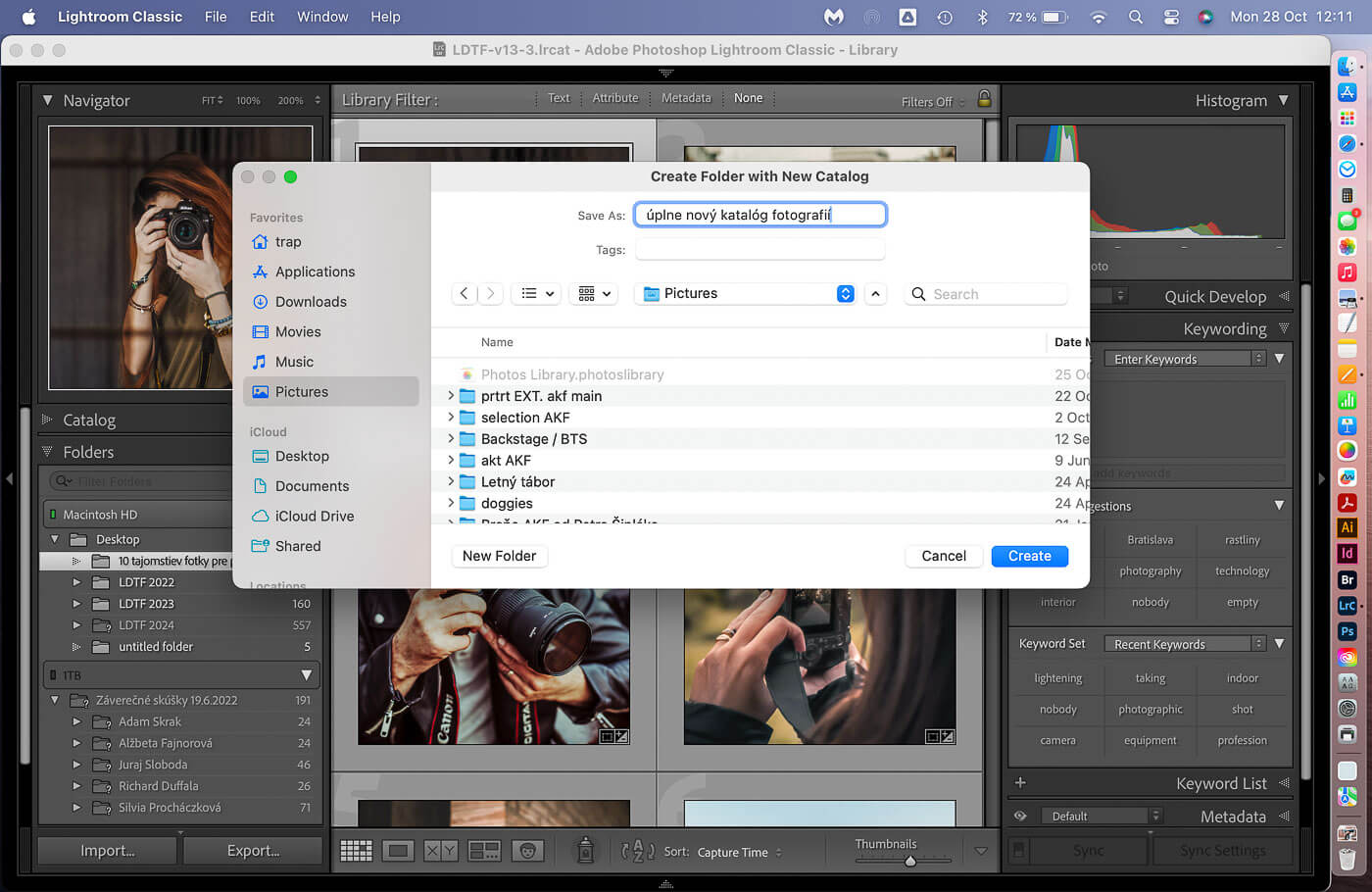1372x892 pixels.
Task: Open Adobe InDesign from the Dock
Action: (1347, 554)
